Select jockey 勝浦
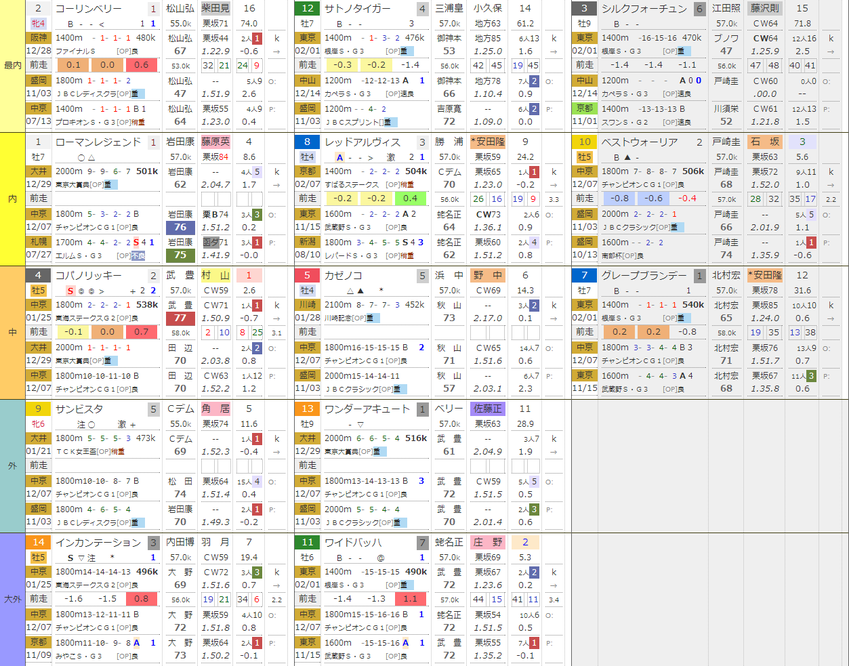The width and height of the screenshot is (849, 666). coord(449,142)
